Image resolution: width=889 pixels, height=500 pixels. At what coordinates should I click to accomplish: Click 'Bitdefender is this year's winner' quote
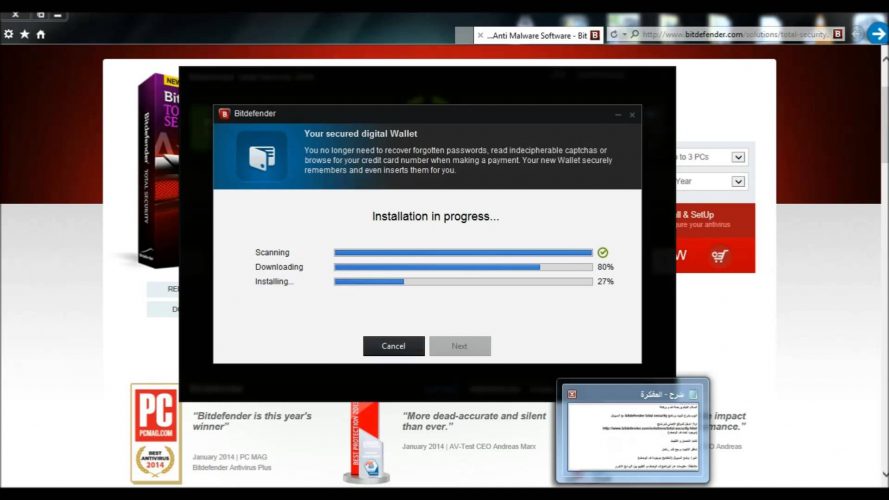coord(252,421)
